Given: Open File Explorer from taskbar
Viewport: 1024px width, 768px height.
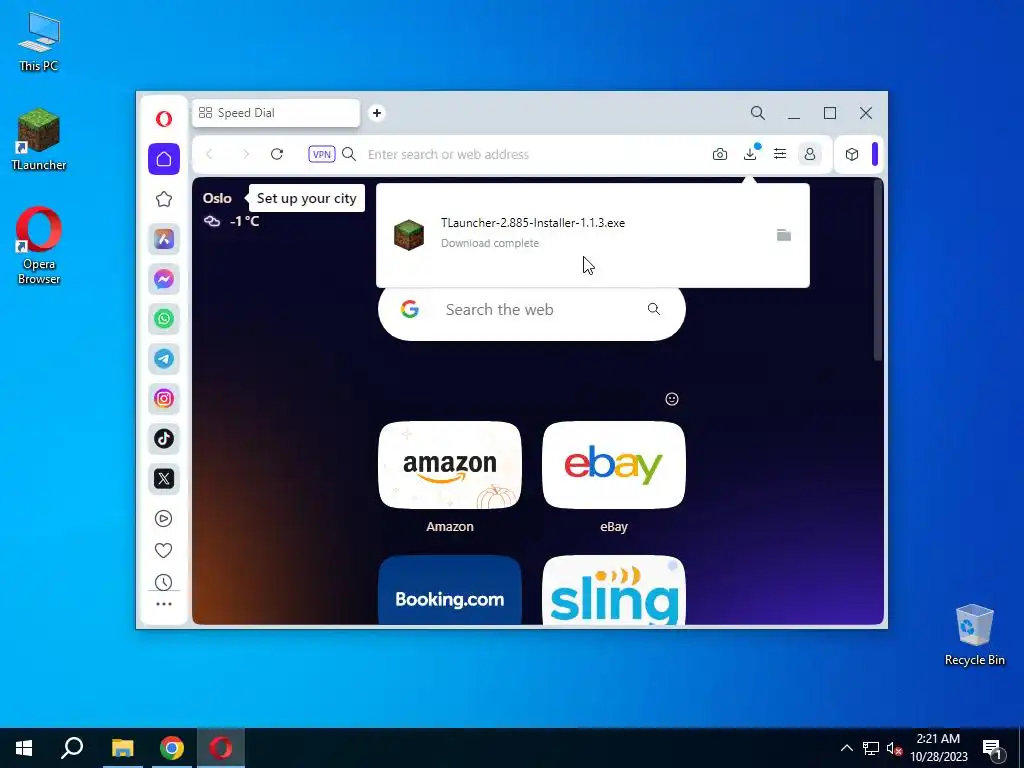Looking at the screenshot, I should tap(122, 748).
